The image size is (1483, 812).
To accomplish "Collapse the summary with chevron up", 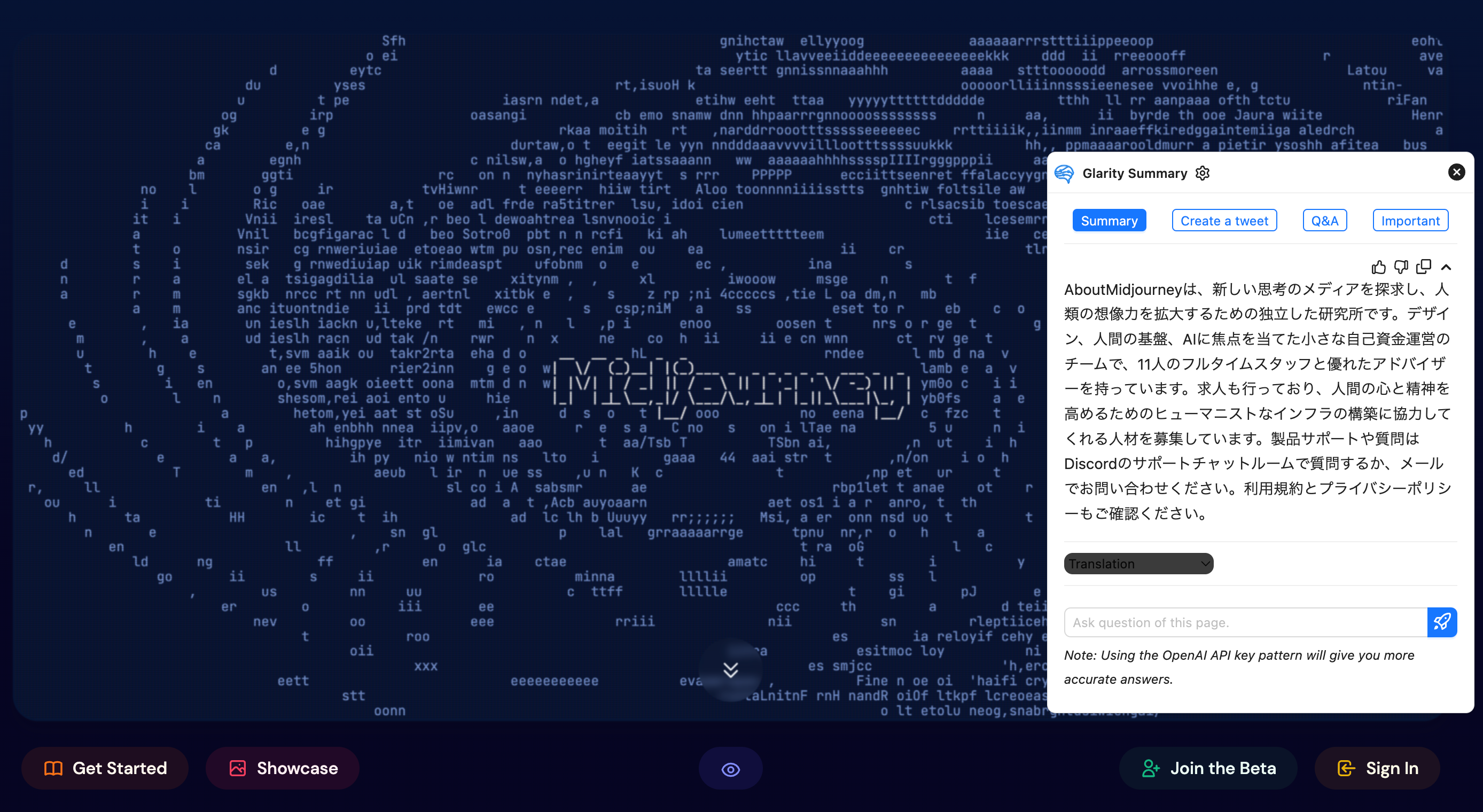I will coord(1446,267).
